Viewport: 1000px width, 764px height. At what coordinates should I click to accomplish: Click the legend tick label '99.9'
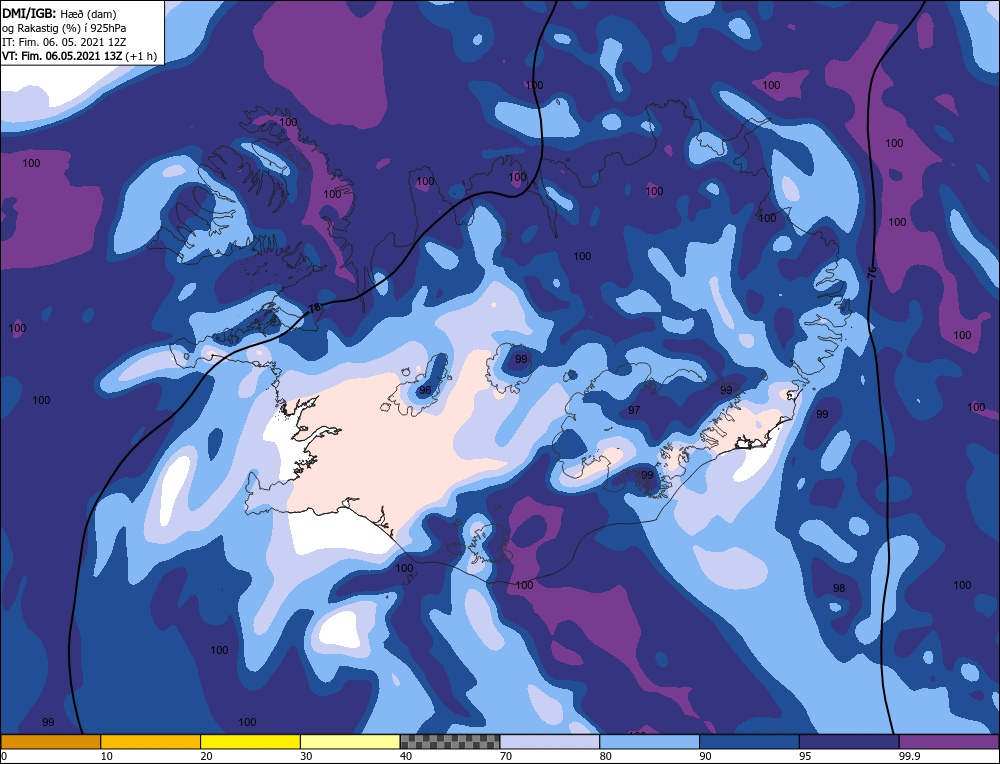pos(909,756)
